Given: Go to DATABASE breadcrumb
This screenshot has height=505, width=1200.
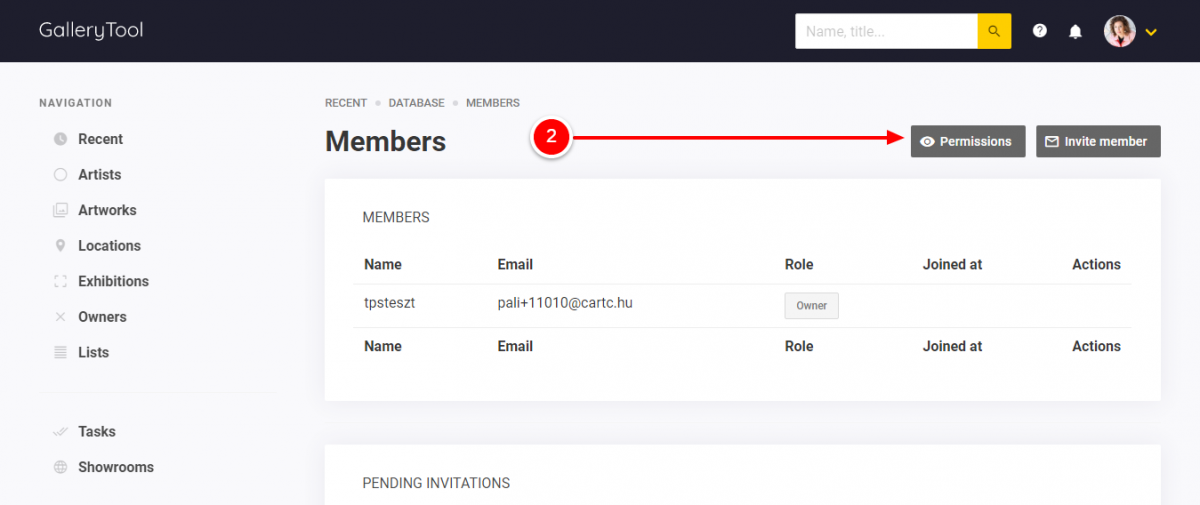Looking at the screenshot, I should (x=417, y=103).
